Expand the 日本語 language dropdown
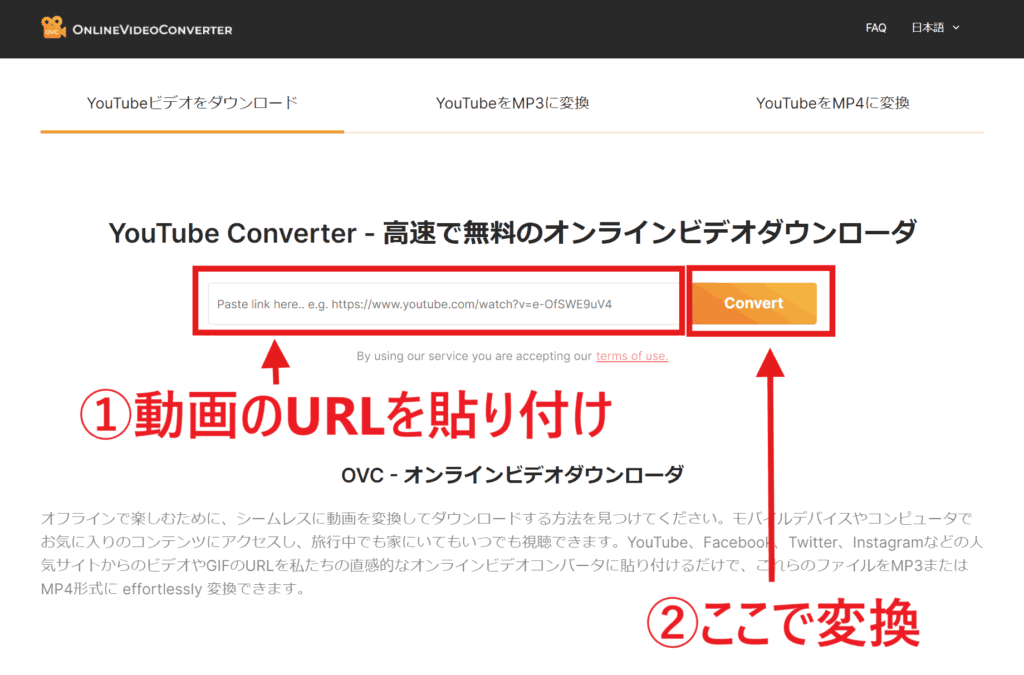The image size is (1024, 675). [935, 27]
